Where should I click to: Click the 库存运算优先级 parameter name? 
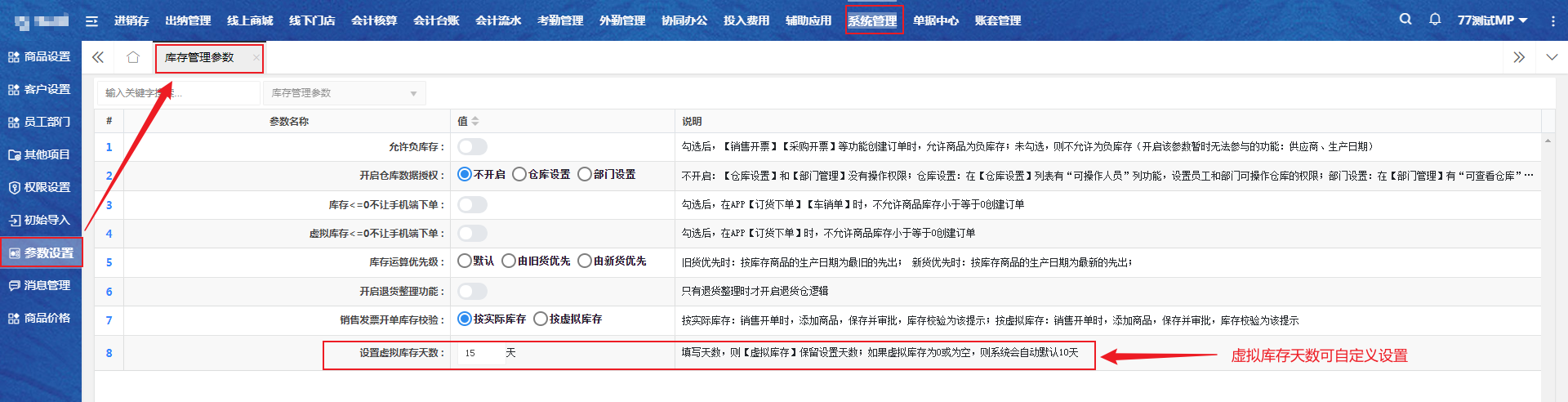407,262
